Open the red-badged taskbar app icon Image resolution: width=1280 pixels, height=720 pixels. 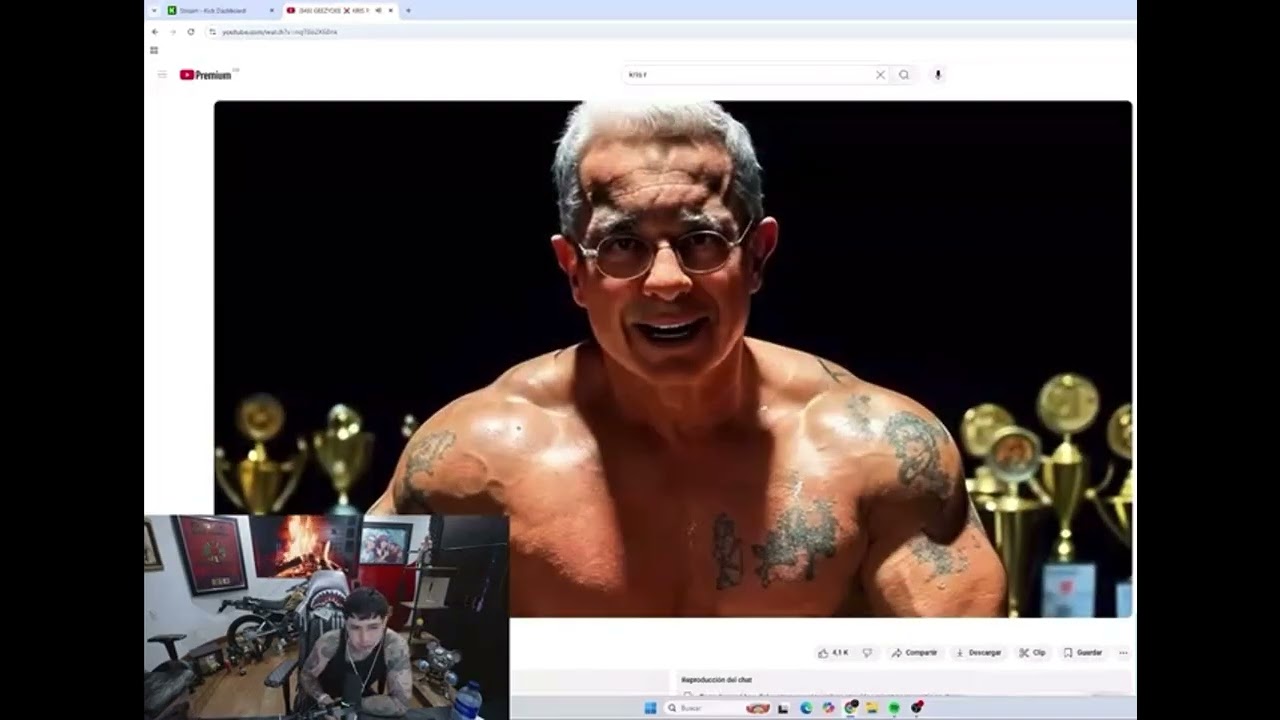tap(917, 707)
